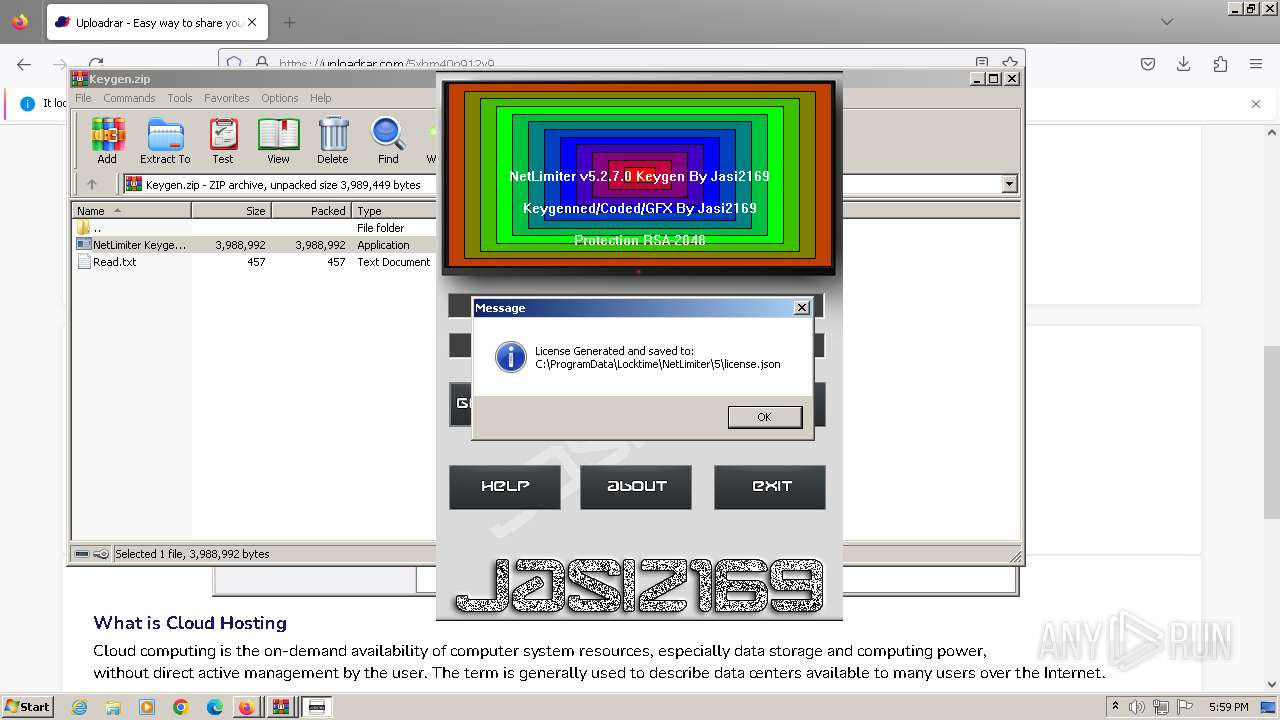
Task: Dismiss Firefox notification bar X
Action: pos(1256,103)
